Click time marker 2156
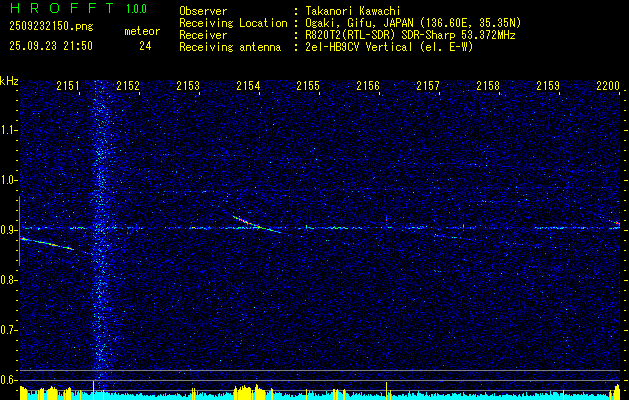This screenshot has width=629, height=400. (368, 85)
